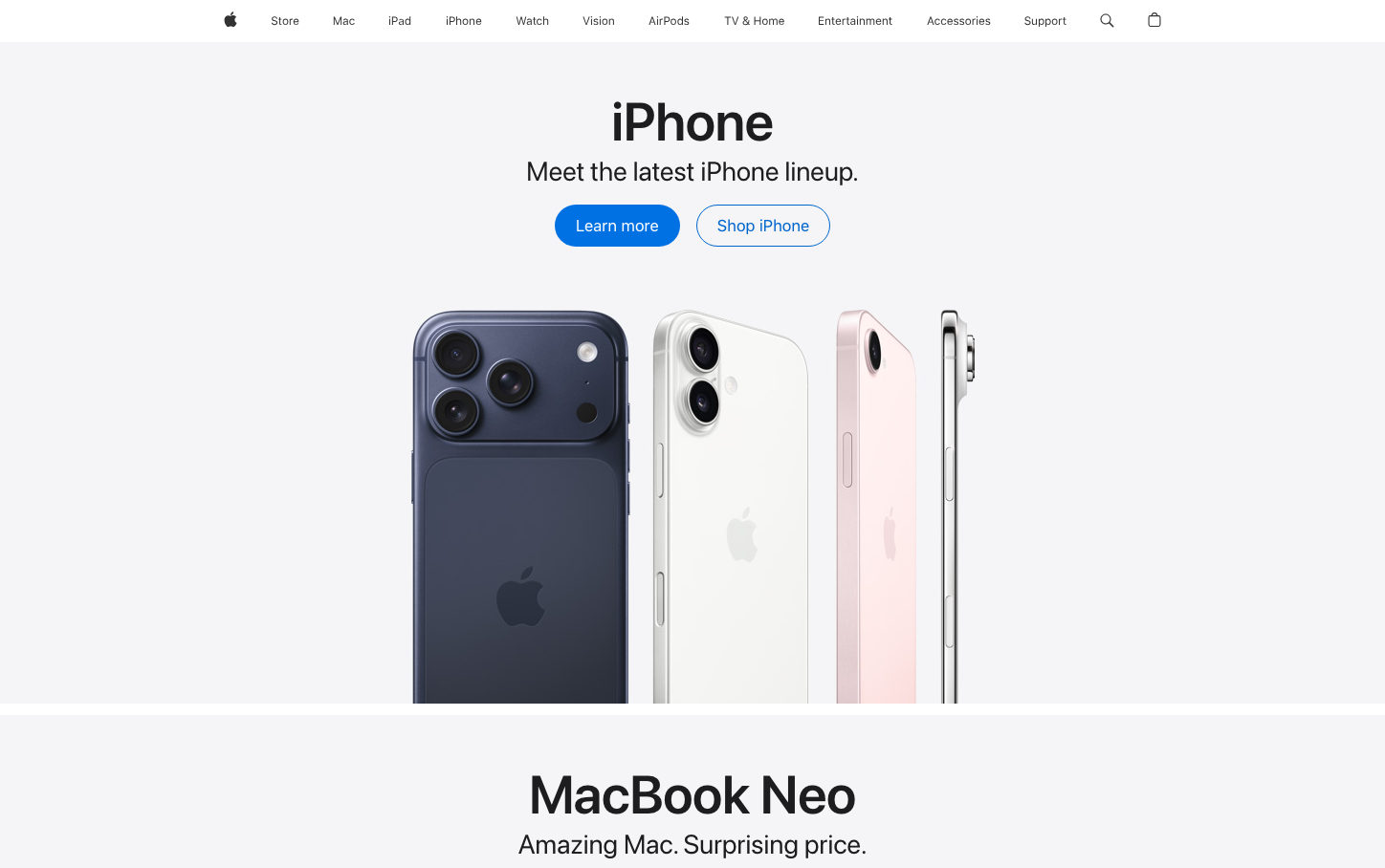
Task: Select iPhone in the navigation bar
Action: 464,21
